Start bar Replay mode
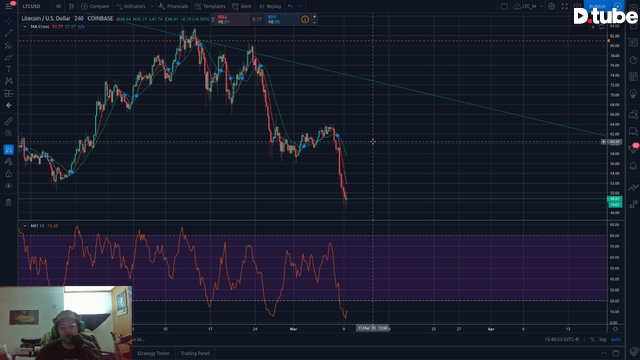Image resolution: width=640 pixels, height=360 pixels. pos(270,6)
